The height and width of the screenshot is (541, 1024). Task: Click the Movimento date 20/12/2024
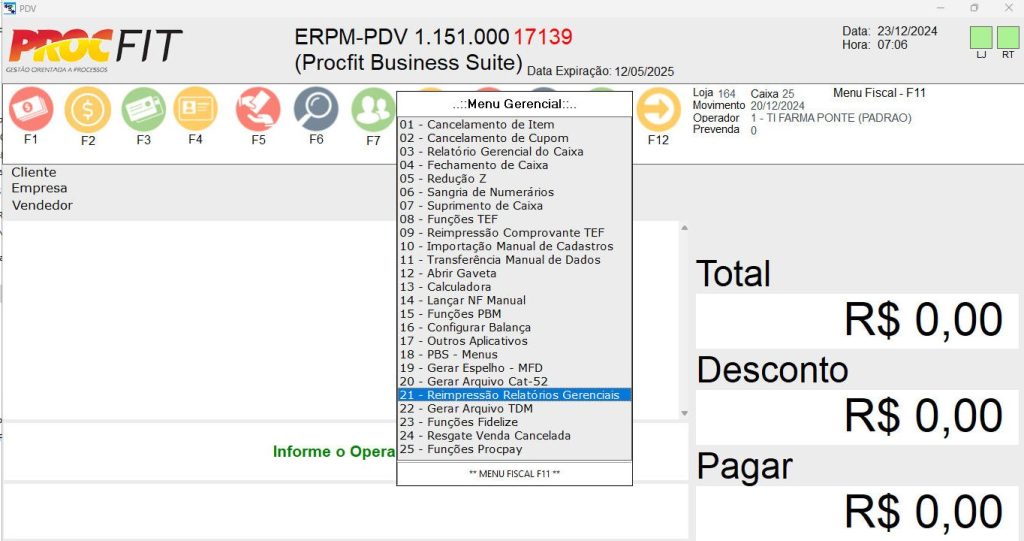pos(777,106)
